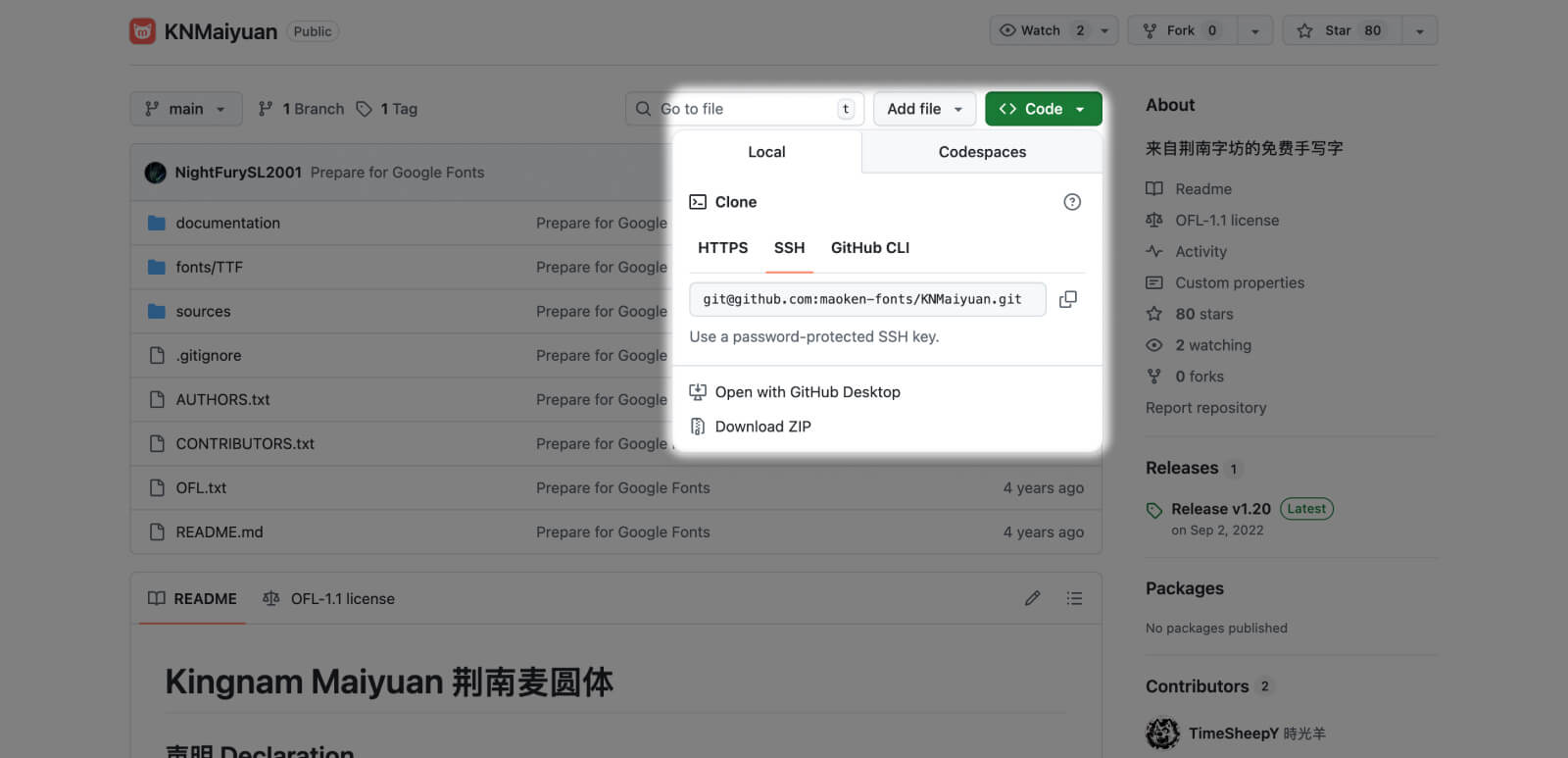
Task: Click the TimeSheepY contributor avatar
Action: tap(1162, 733)
